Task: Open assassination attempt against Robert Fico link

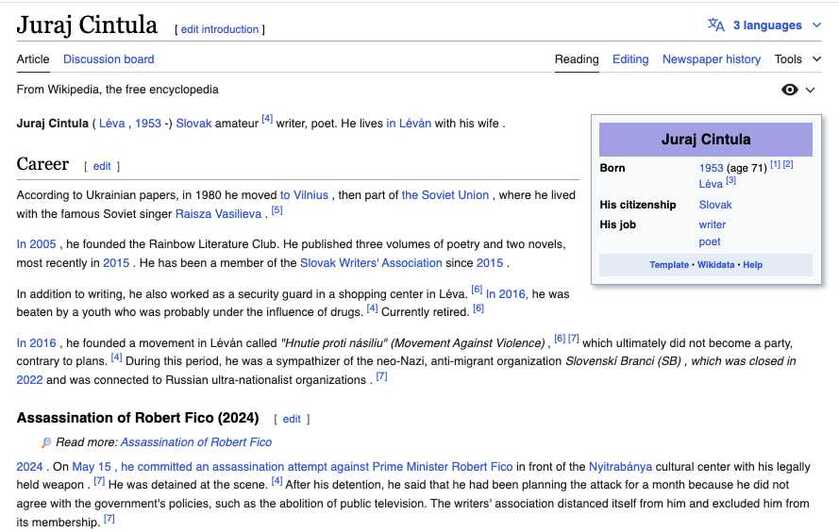Action: (317, 467)
